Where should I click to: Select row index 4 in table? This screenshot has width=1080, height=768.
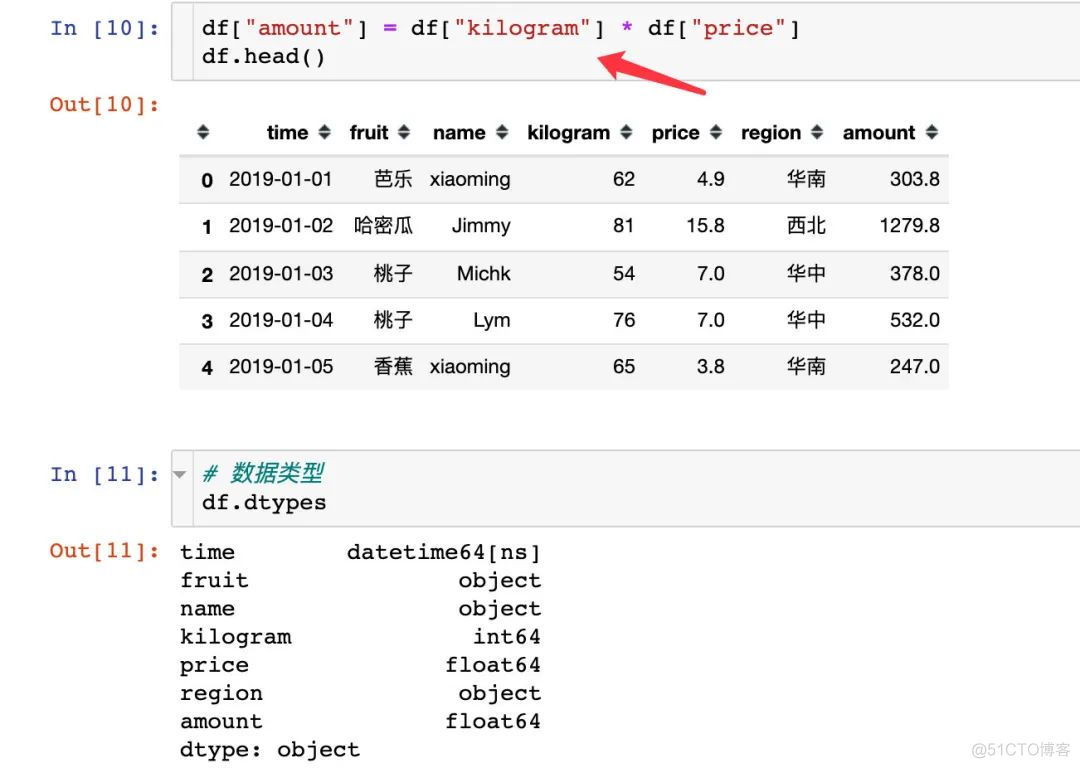click(x=207, y=368)
